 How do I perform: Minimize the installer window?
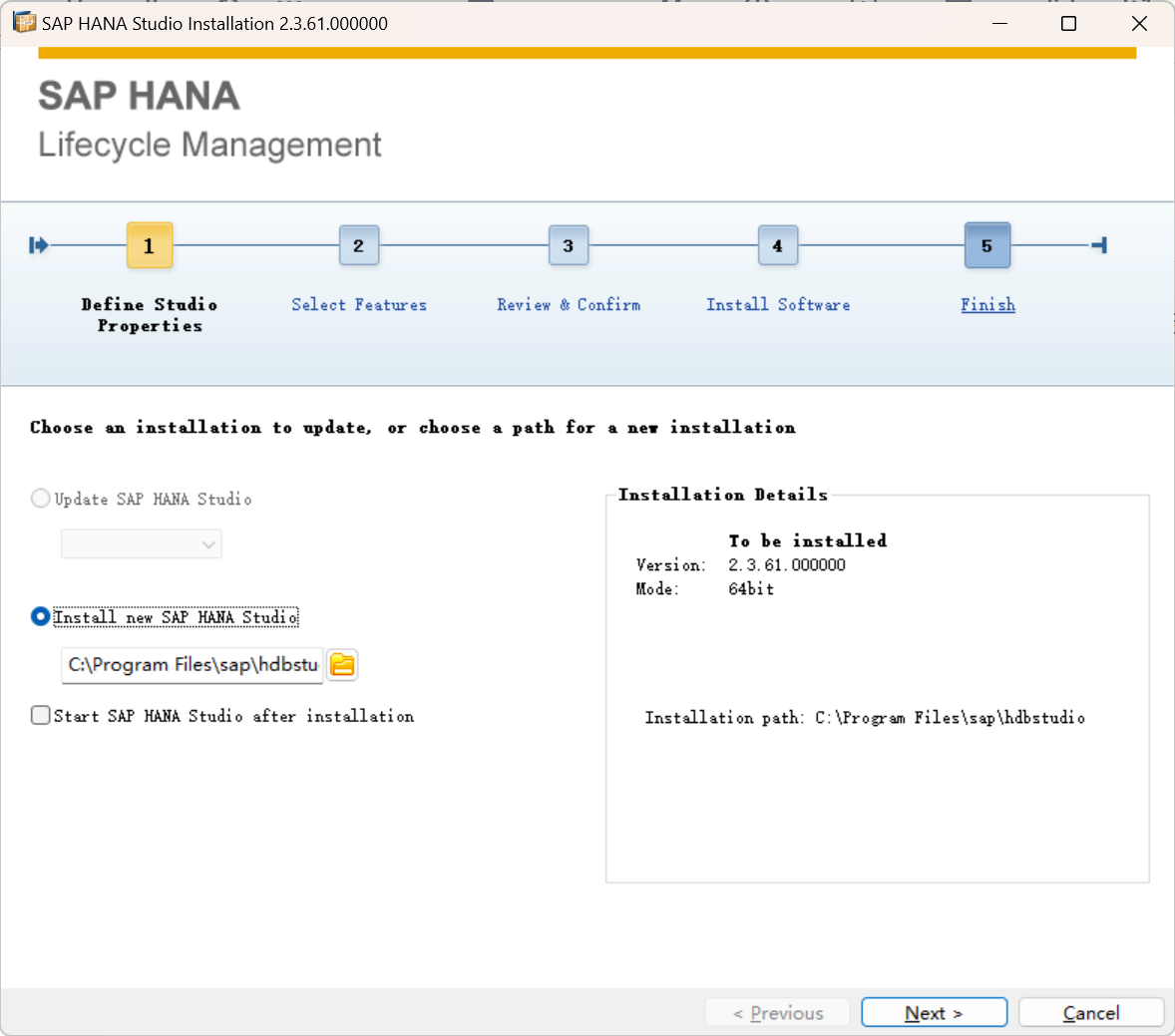click(x=999, y=23)
